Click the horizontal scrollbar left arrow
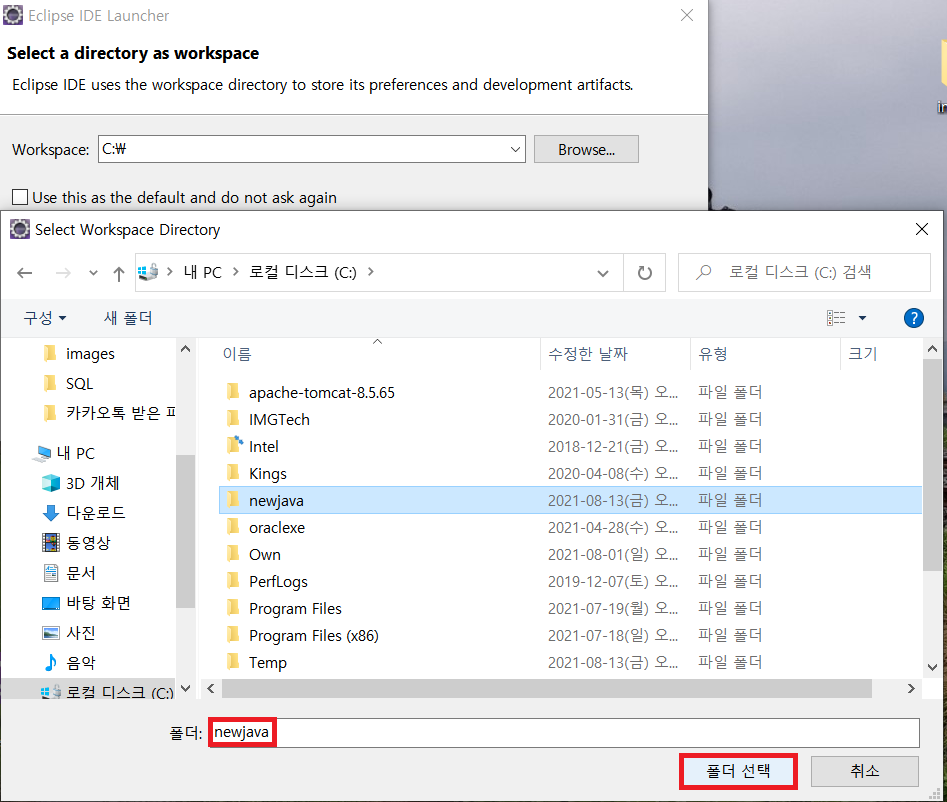 point(211,688)
